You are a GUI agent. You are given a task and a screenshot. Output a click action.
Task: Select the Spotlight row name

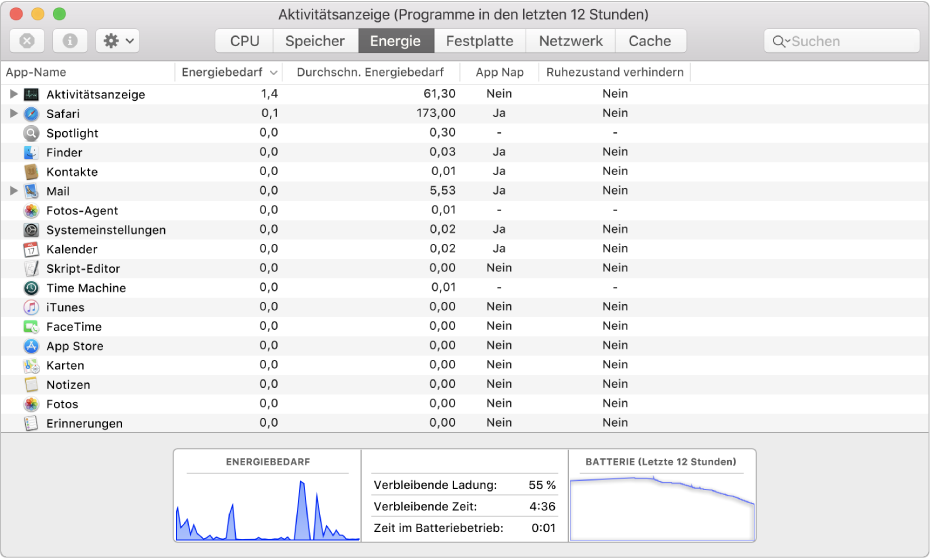pyautogui.click(x=72, y=133)
